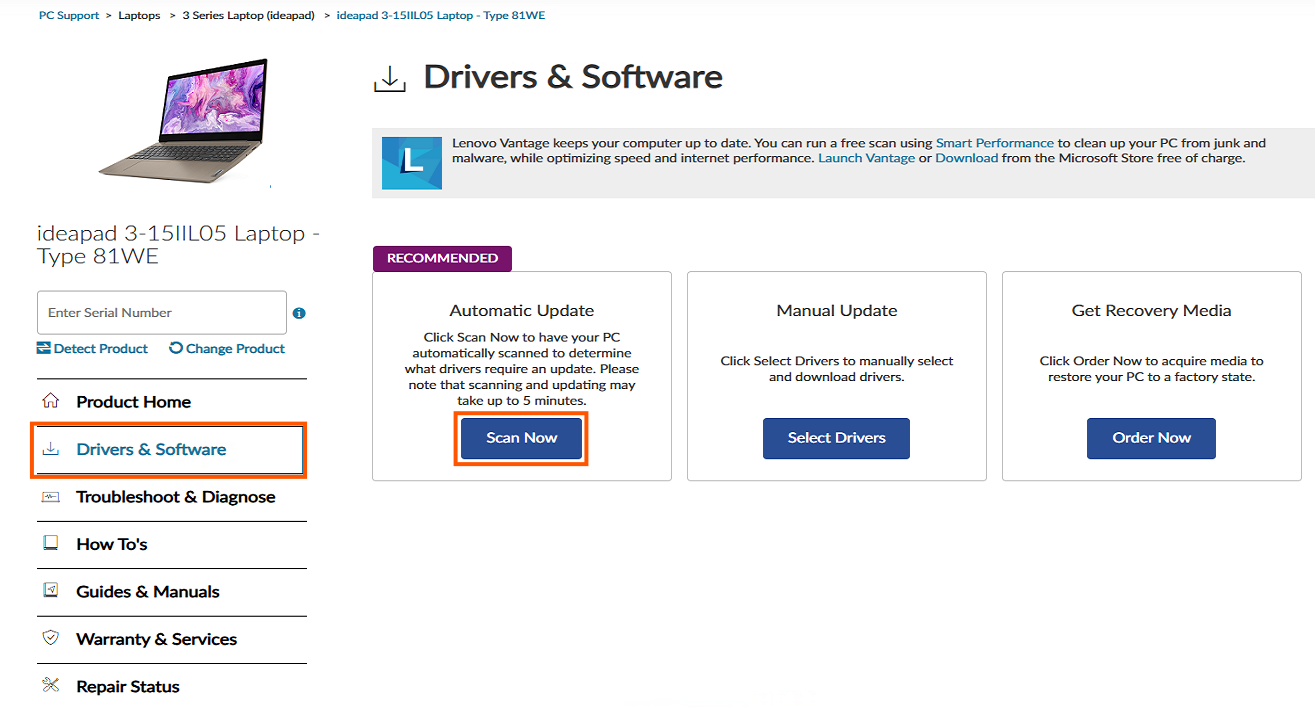Click the Launch Vantage link
This screenshot has width=1315, height=707.
866,158
